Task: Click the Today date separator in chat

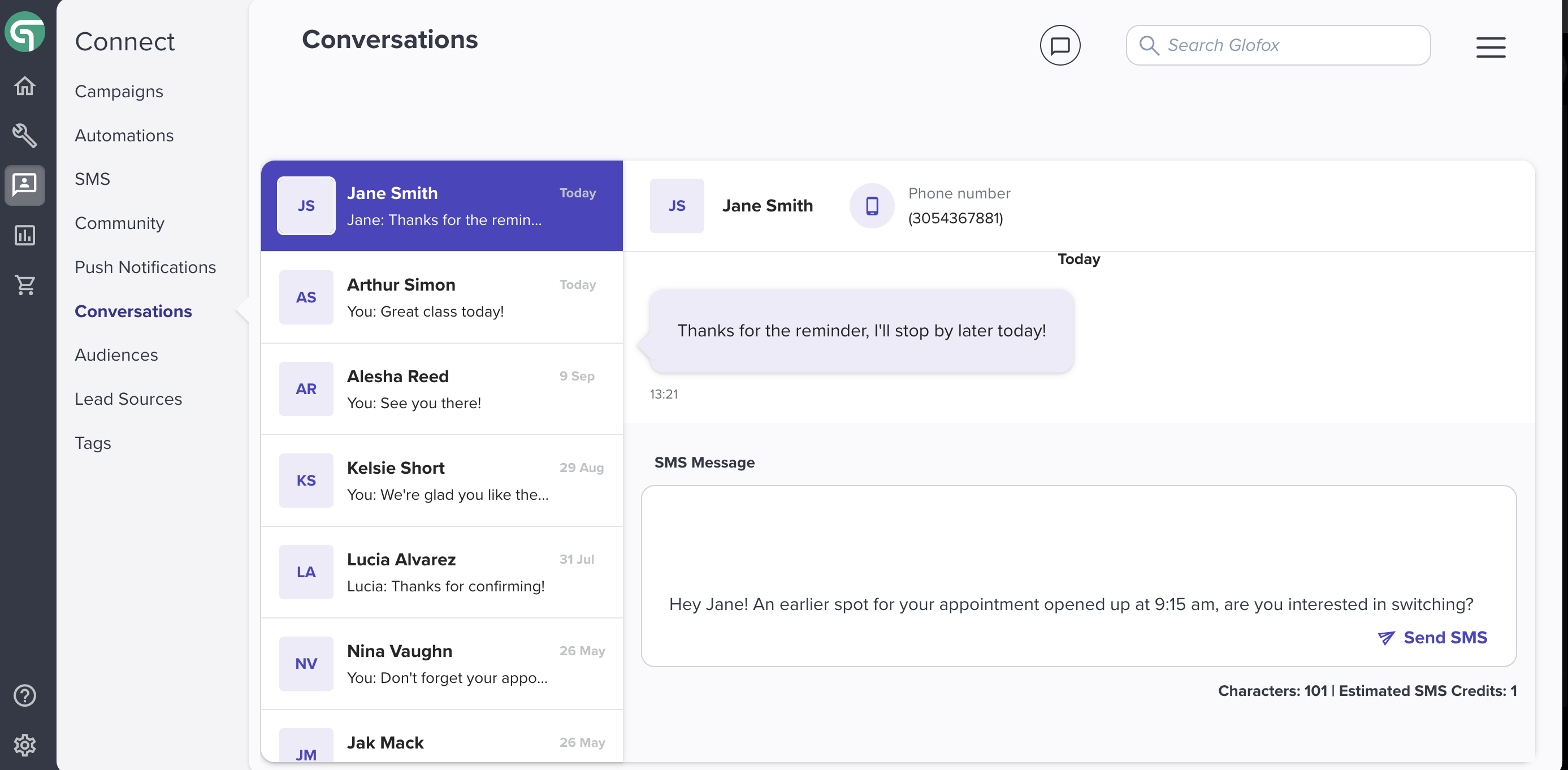Action: point(1078,259)
